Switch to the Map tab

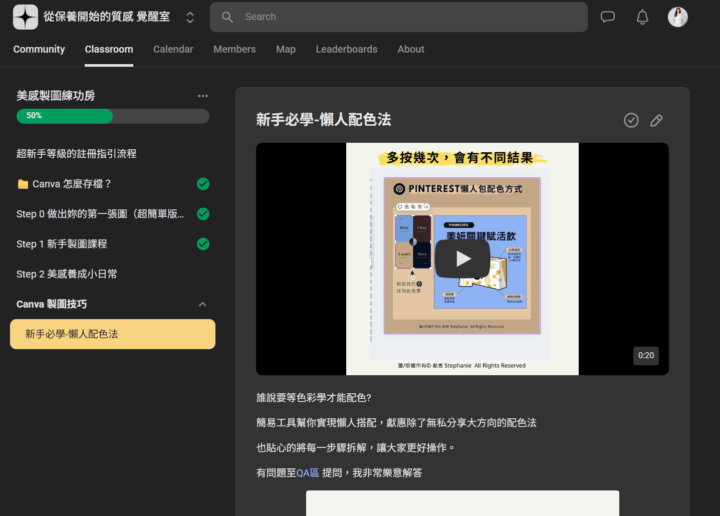286,49
